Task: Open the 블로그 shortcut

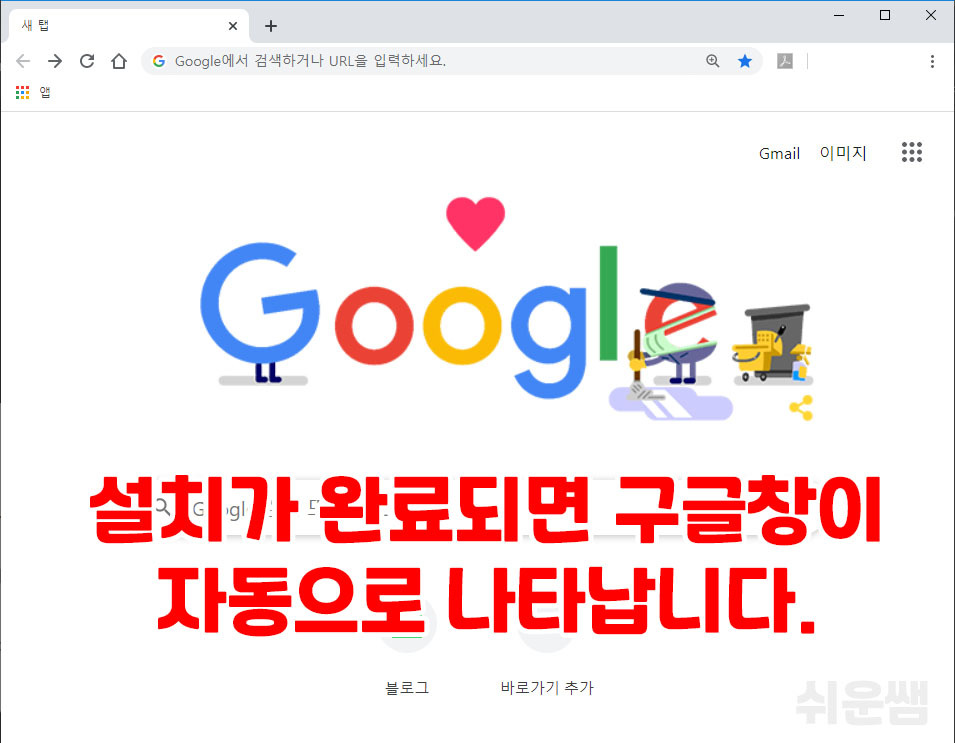Action: (407, 688)
